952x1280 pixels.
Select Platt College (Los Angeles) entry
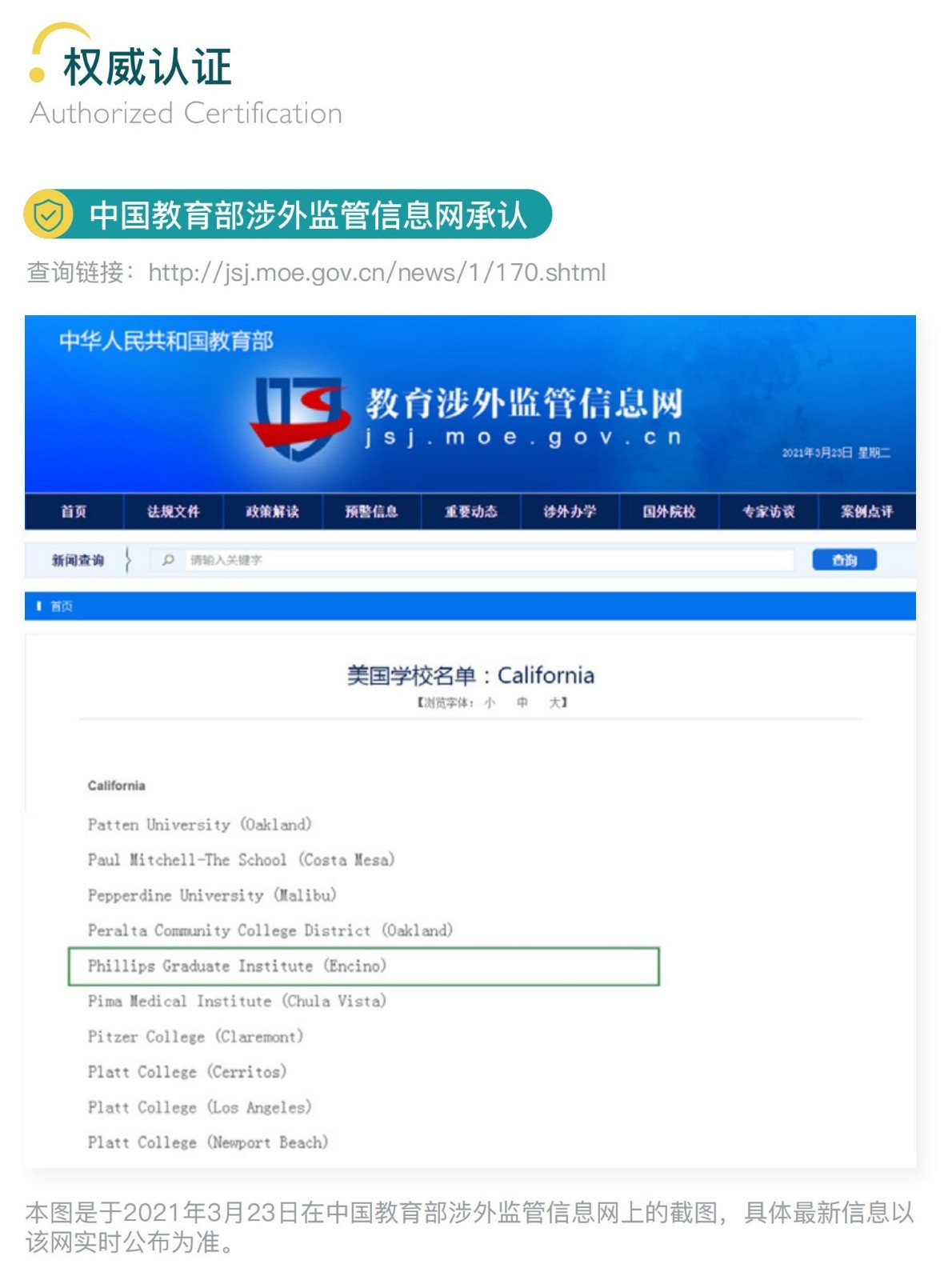[x=200, y=1107]
